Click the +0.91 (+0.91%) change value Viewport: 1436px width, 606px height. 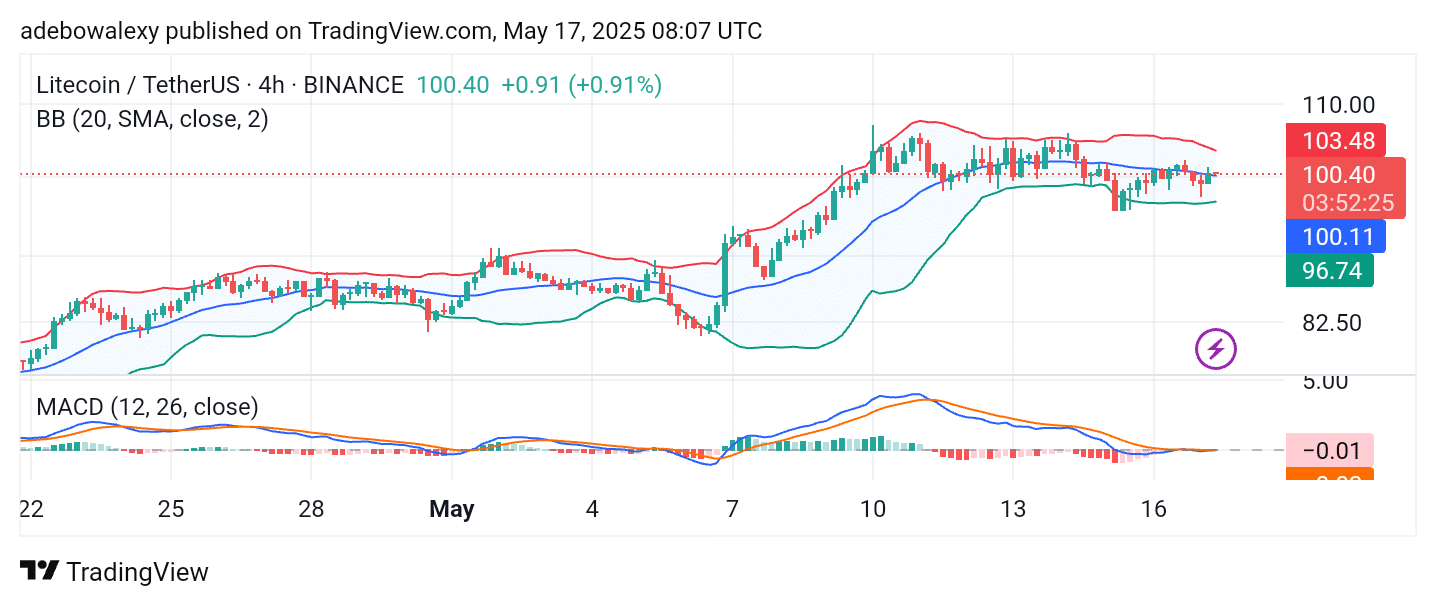[581, 86]
